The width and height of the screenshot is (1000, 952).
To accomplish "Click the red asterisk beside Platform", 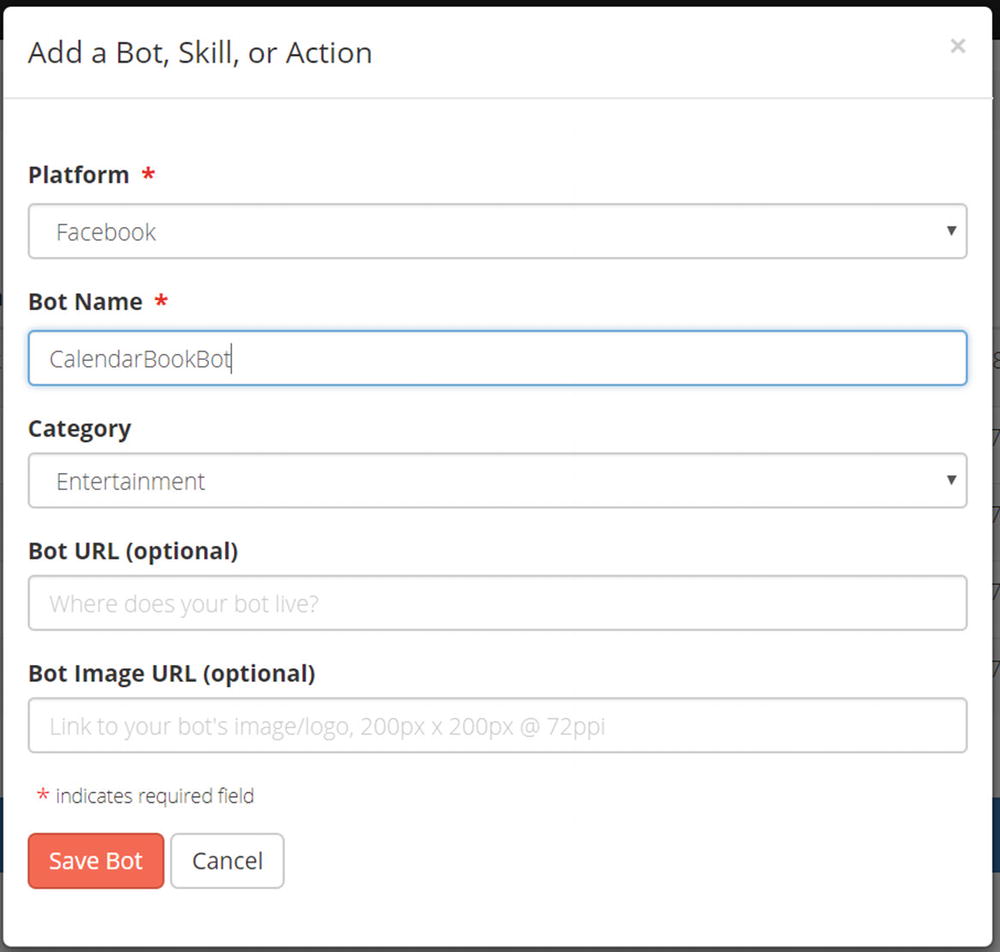I will coord(148,175).
